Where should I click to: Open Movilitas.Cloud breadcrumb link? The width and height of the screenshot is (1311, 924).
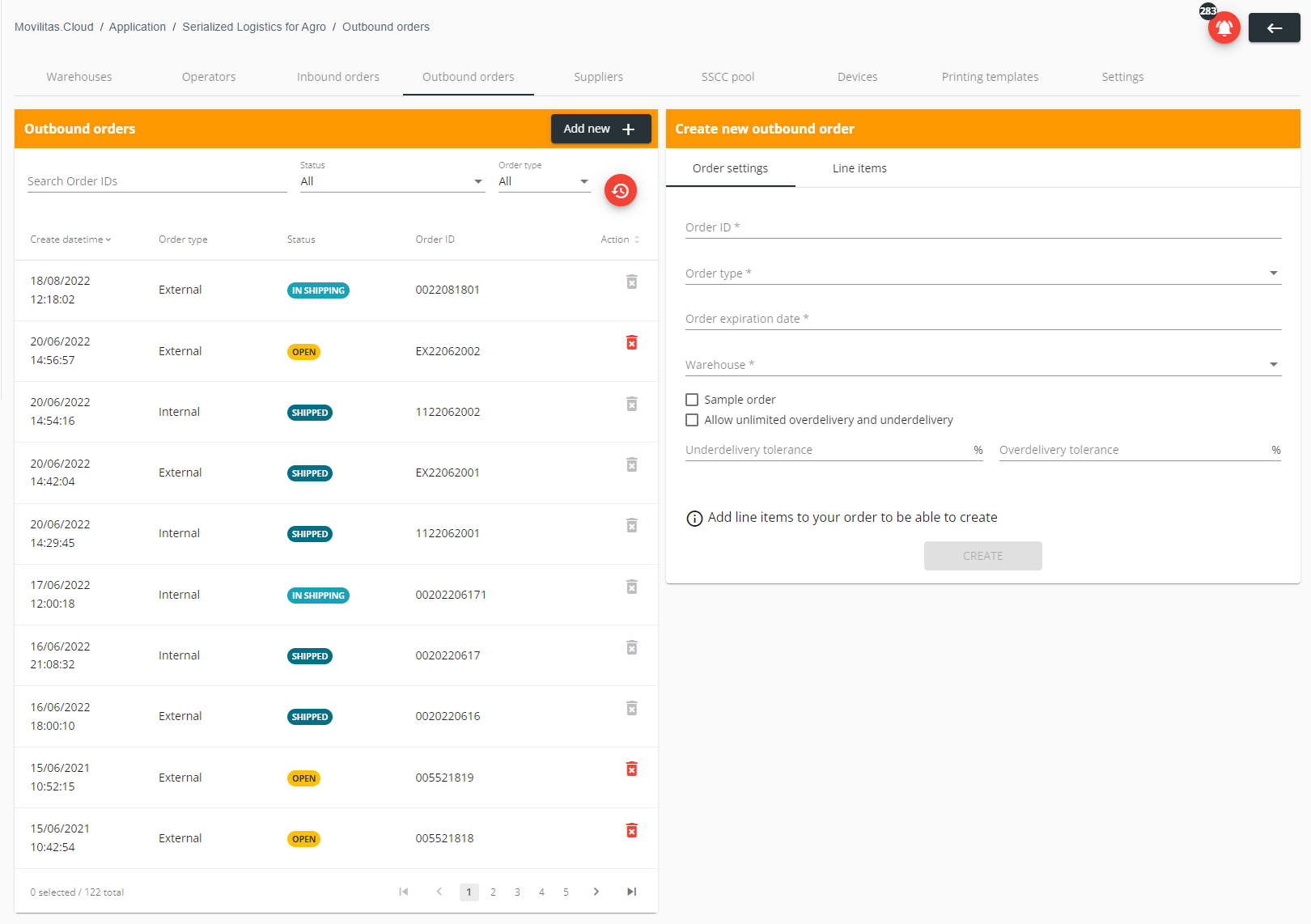click(54, 27)
